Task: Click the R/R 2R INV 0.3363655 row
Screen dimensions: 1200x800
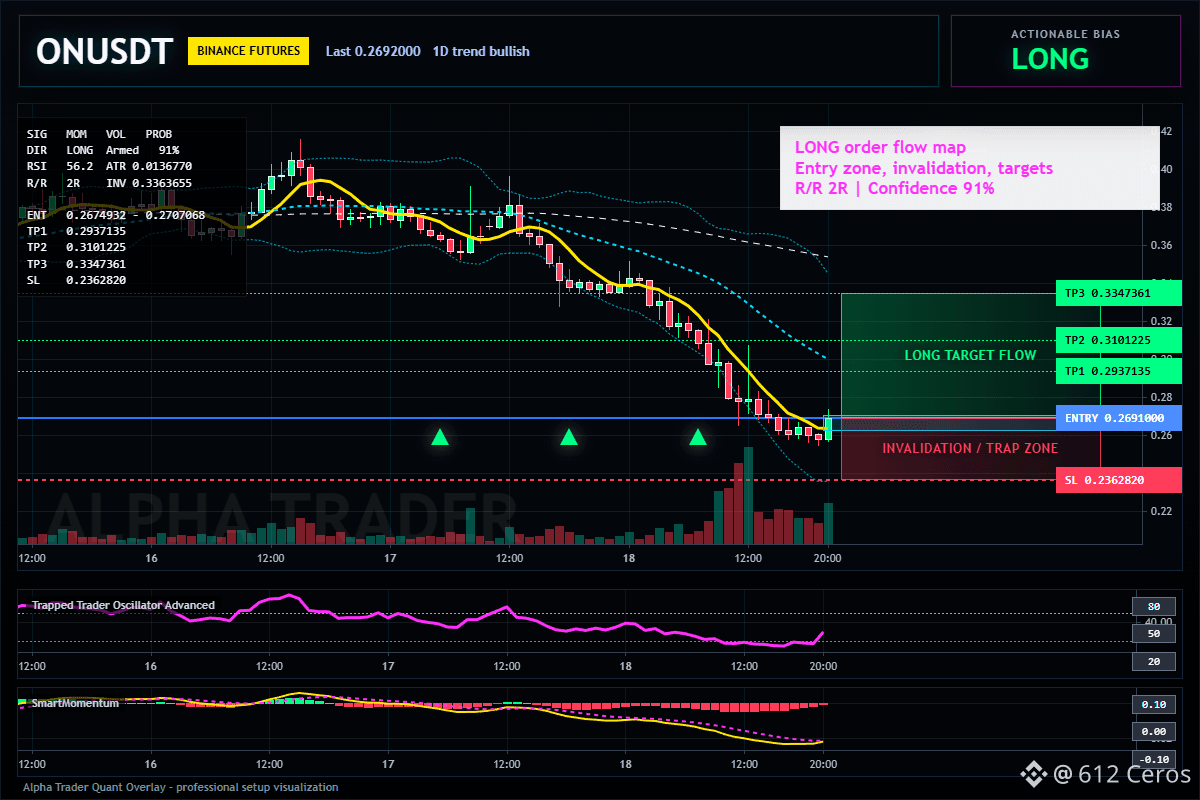Action: (x=109, y=183)
